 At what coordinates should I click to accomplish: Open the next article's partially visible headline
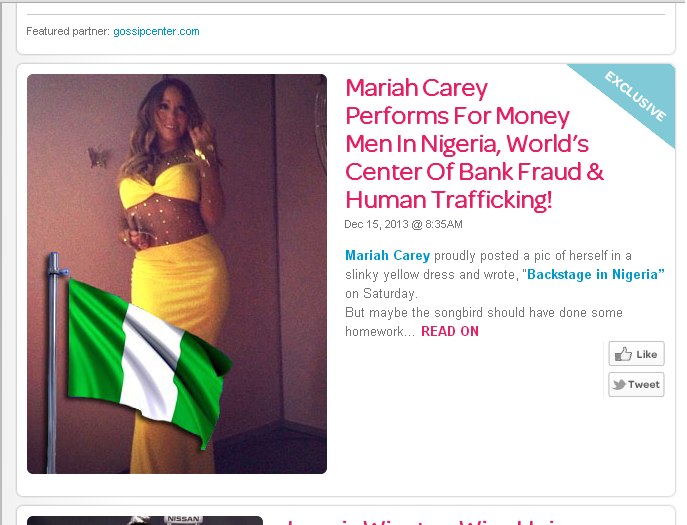pyautogui.click(x=421, y=521)
